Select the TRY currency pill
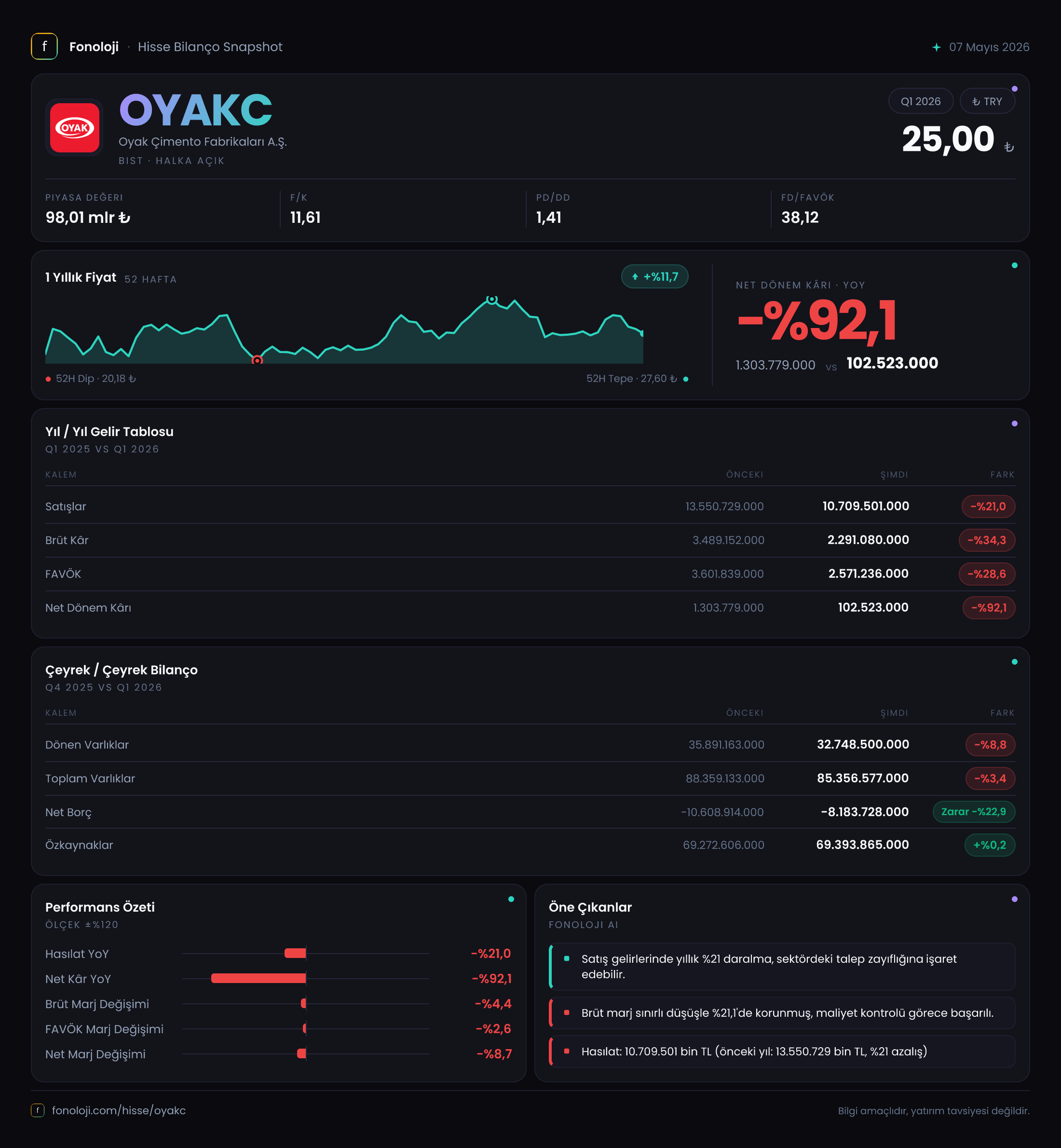Viewport: 1061px width, 1148px height. [x=987, y=101]
